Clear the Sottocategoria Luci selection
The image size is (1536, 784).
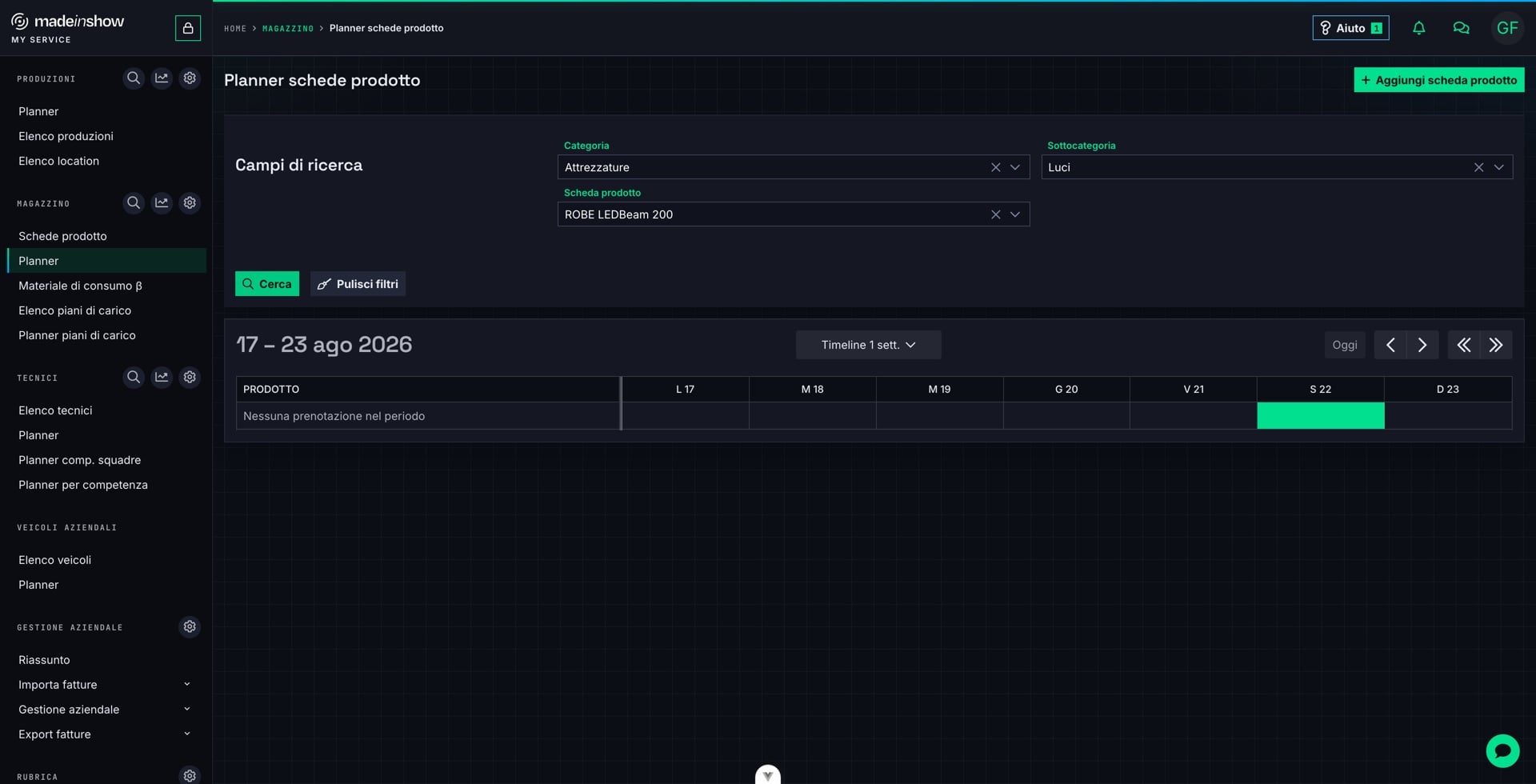tap(1478, 167)
